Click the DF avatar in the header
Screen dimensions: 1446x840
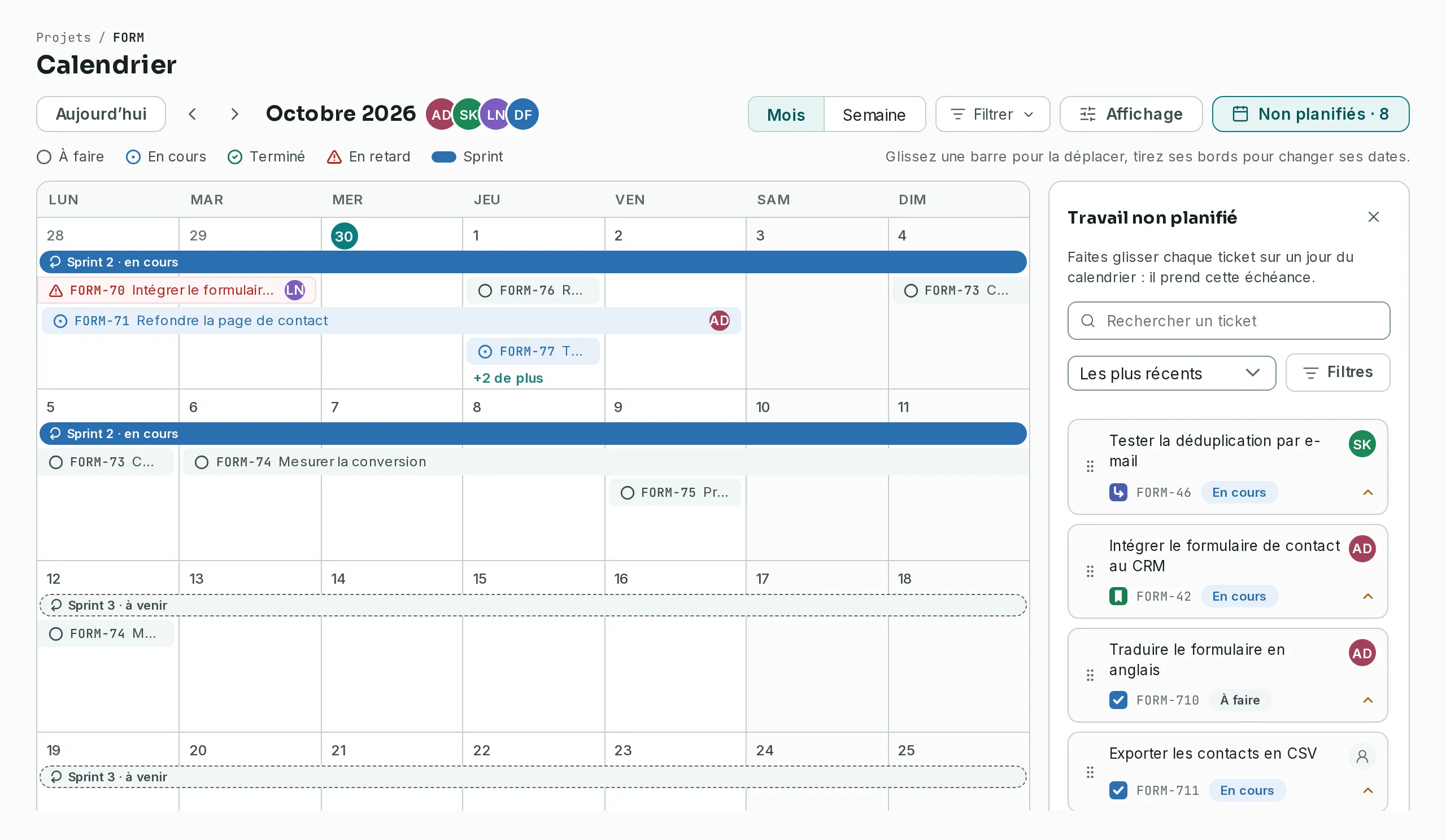point(522,114)
